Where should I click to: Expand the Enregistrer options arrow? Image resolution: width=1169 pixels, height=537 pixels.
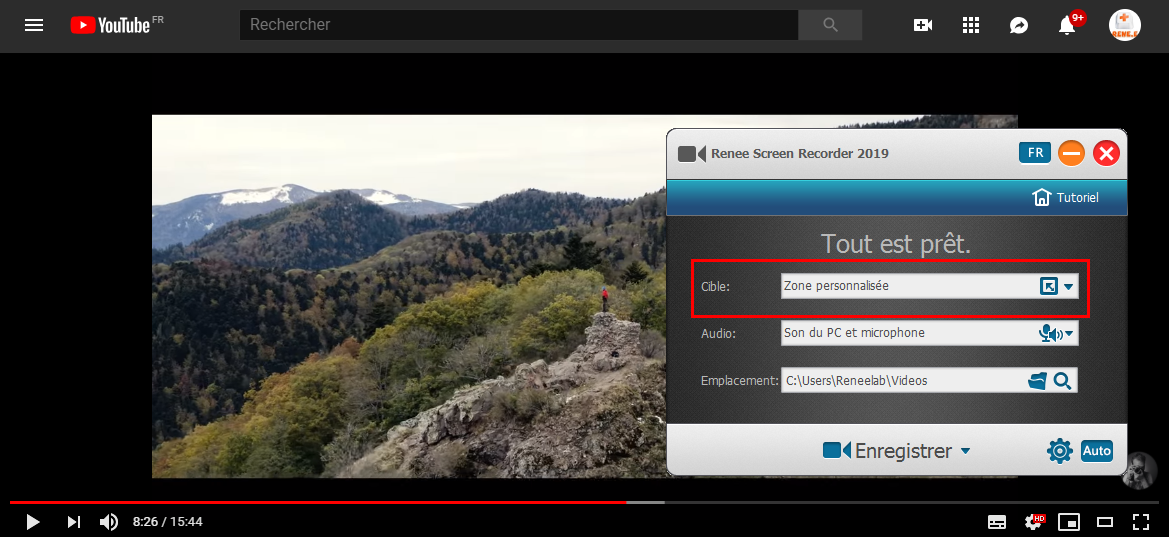965,451
